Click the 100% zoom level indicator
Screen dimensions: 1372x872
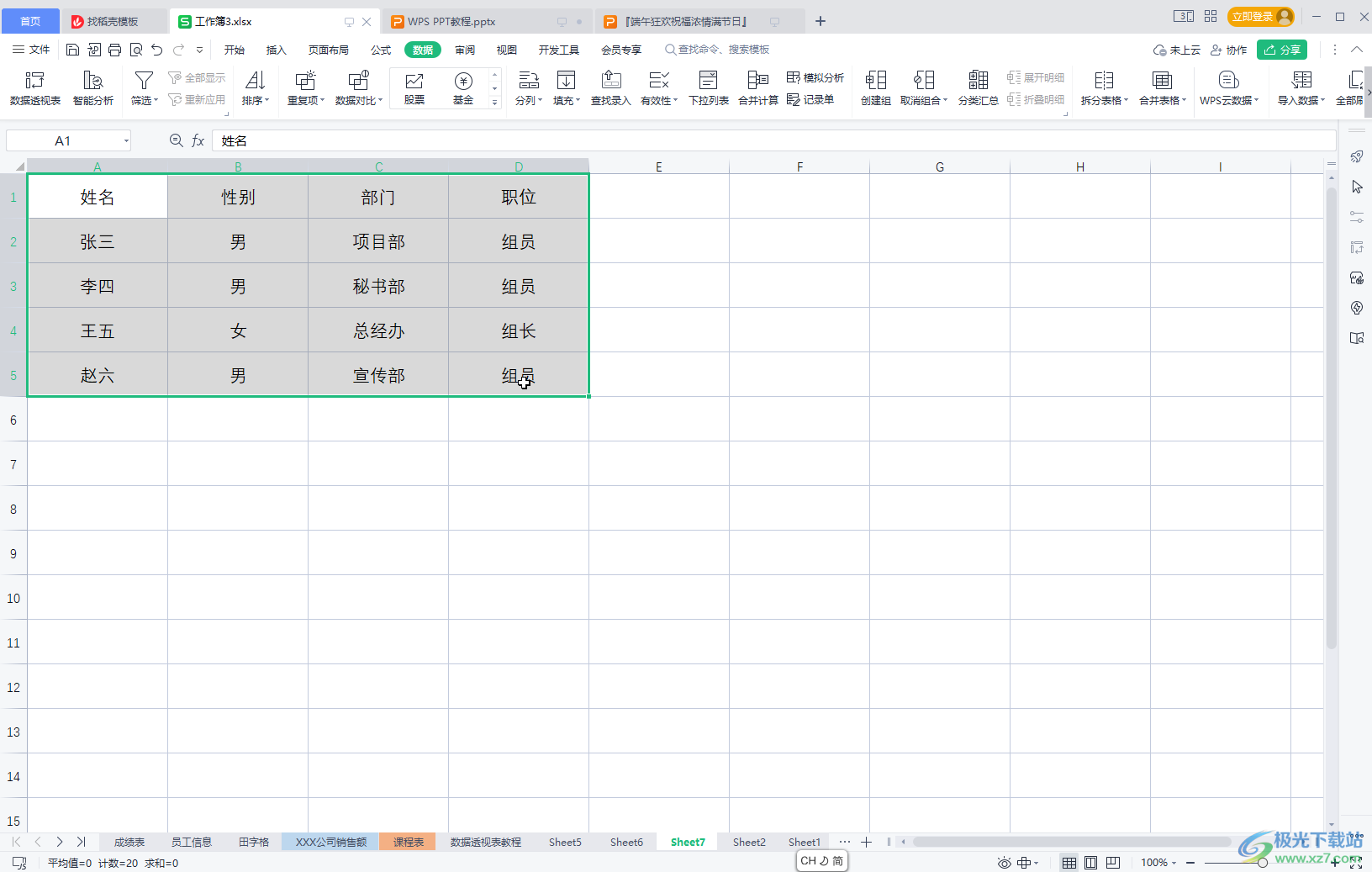click(1154, 863)
